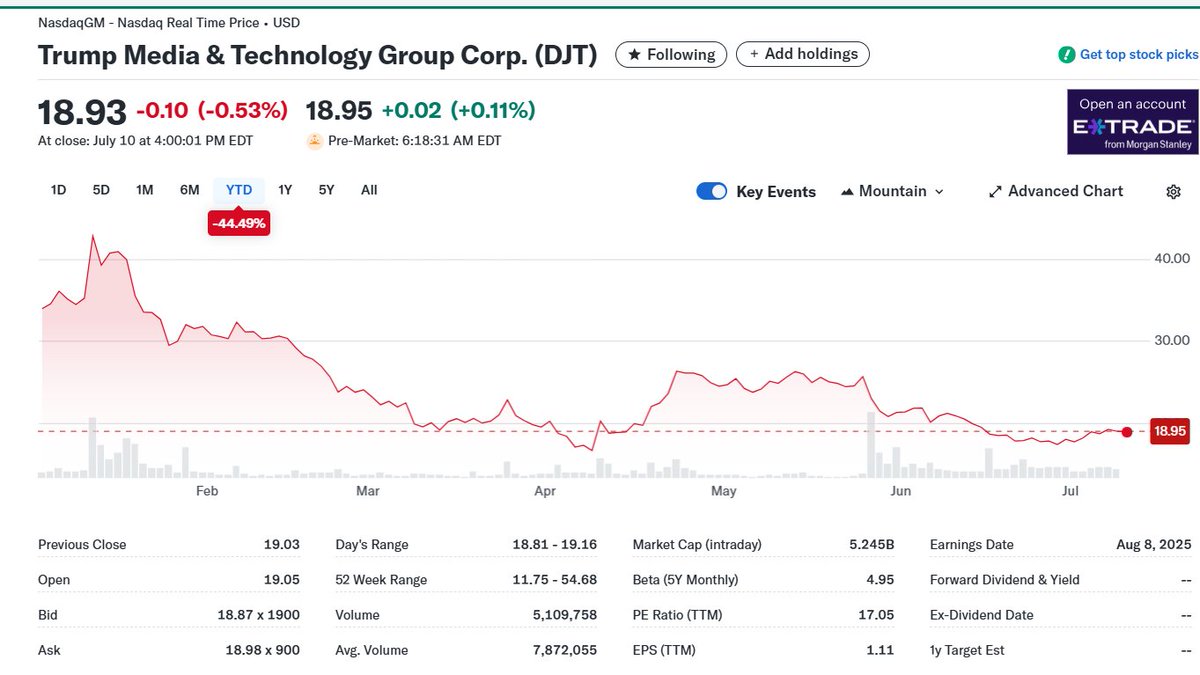Image resolution: width=1200 pixels, height=675 pixels.
Task: Click the Ask value 18.98 x 900
Action: click(263, 650)
